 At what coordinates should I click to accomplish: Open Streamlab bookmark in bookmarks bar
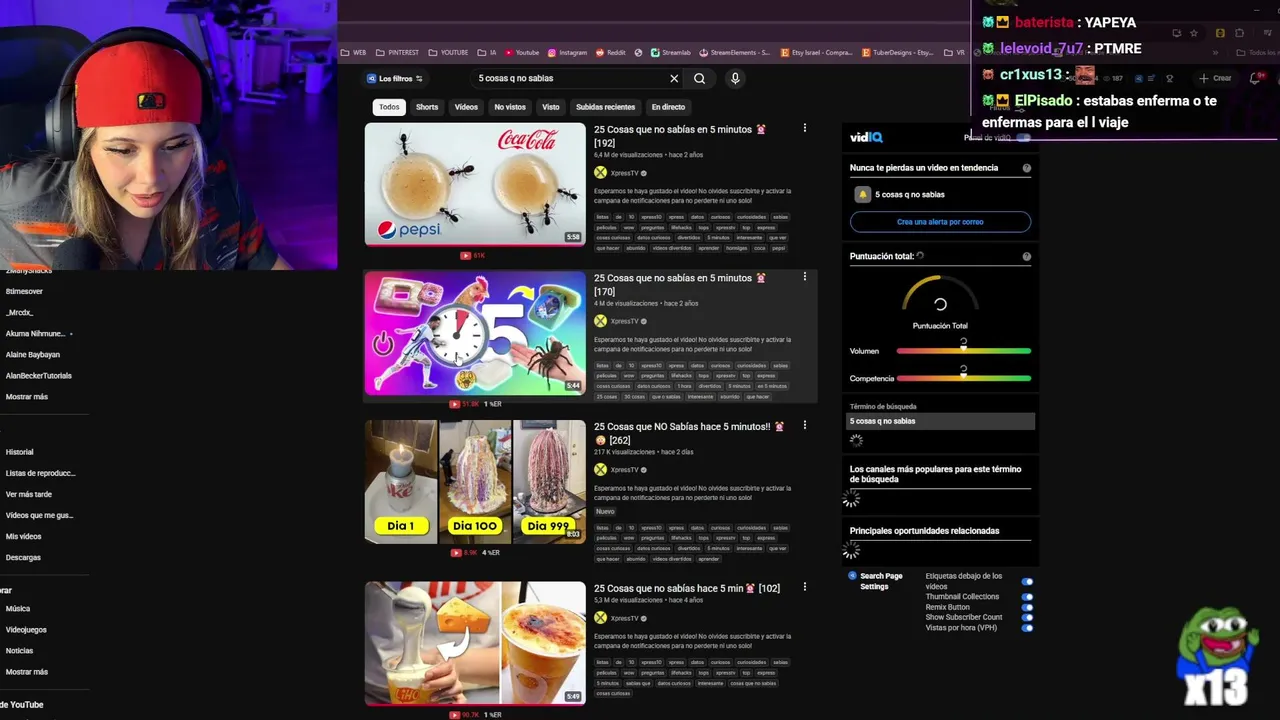(670, 53)
